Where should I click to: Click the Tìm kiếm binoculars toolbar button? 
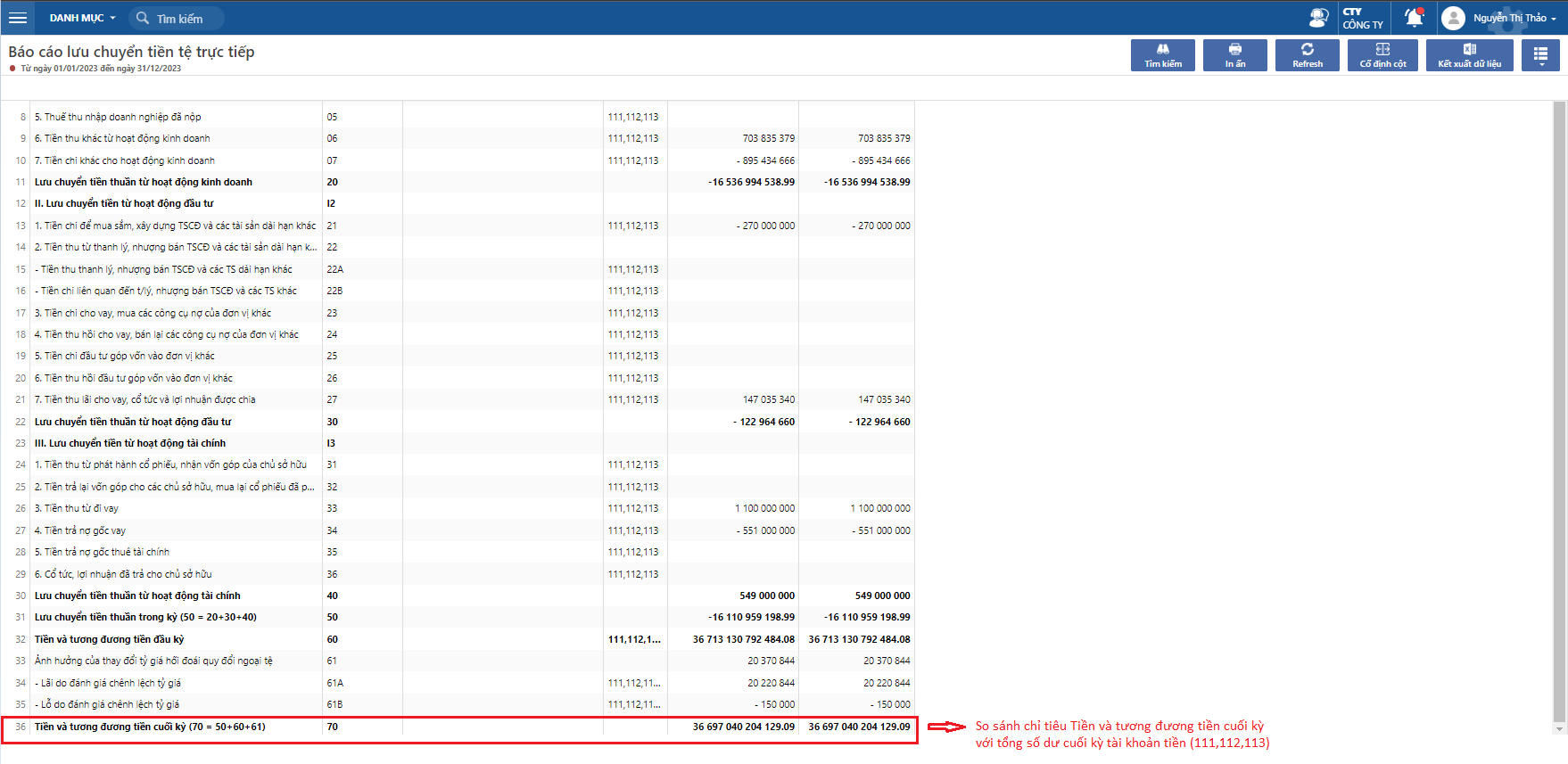(1162, 55)
